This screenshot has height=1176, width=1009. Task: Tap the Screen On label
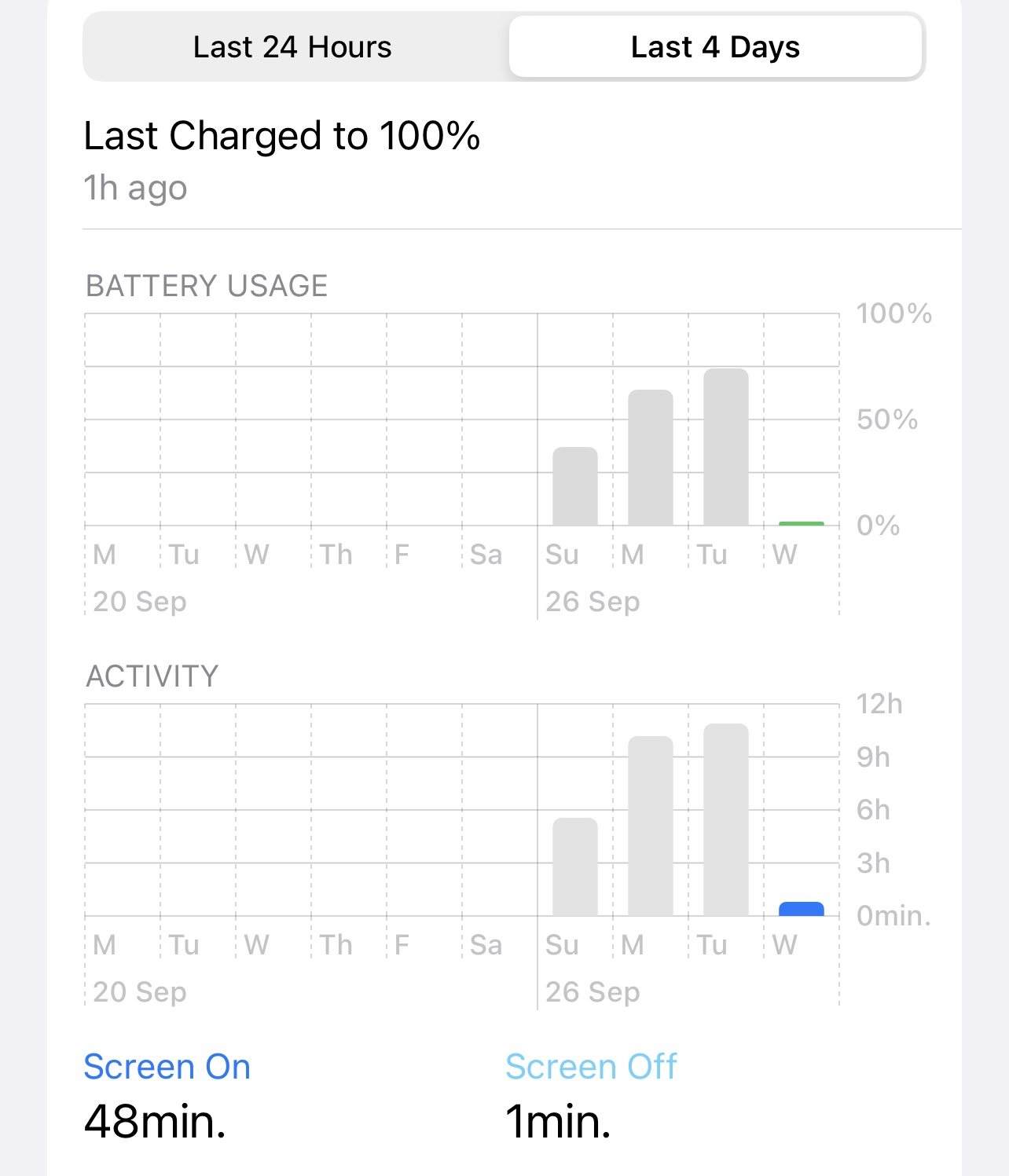tap(167, 1067)
